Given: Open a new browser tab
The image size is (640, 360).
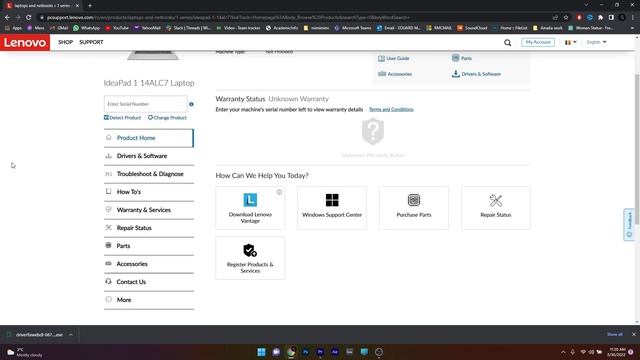Looking at the screenshot, I should 90,6.
